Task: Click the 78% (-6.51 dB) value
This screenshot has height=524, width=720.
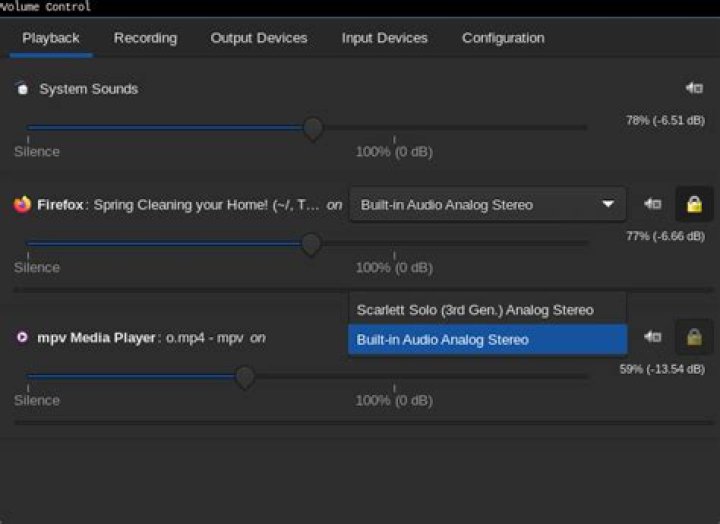Action: (x=665, y=120)
